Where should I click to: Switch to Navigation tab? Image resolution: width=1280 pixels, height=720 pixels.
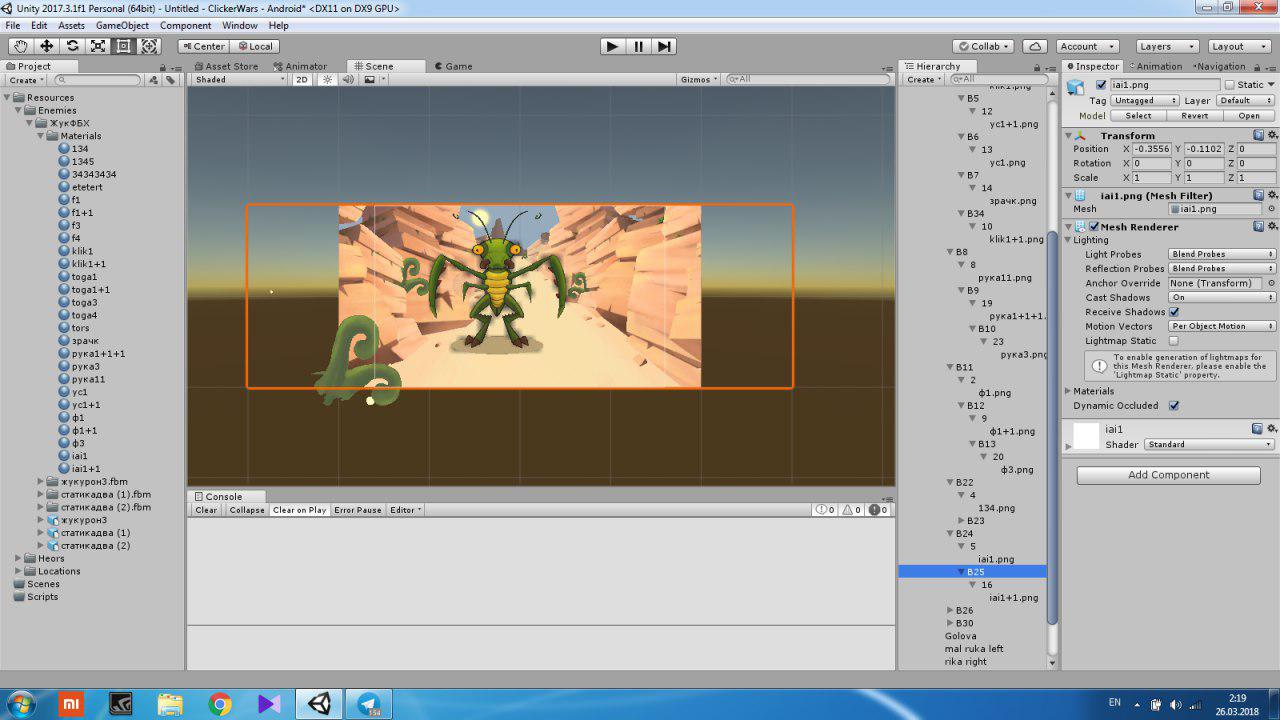point(1220,66)
